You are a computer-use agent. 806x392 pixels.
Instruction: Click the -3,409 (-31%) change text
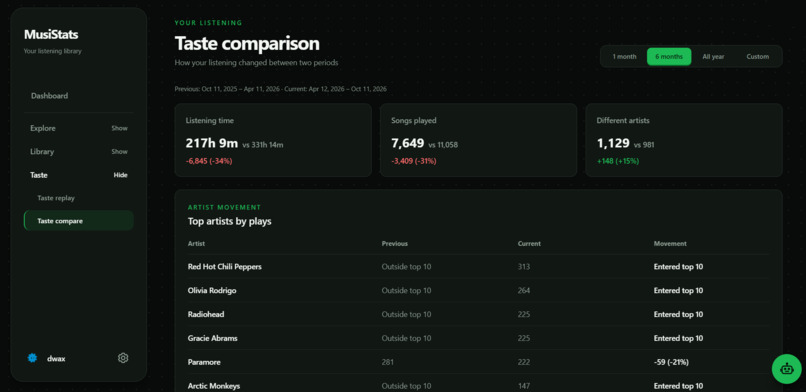pos(414,161)
